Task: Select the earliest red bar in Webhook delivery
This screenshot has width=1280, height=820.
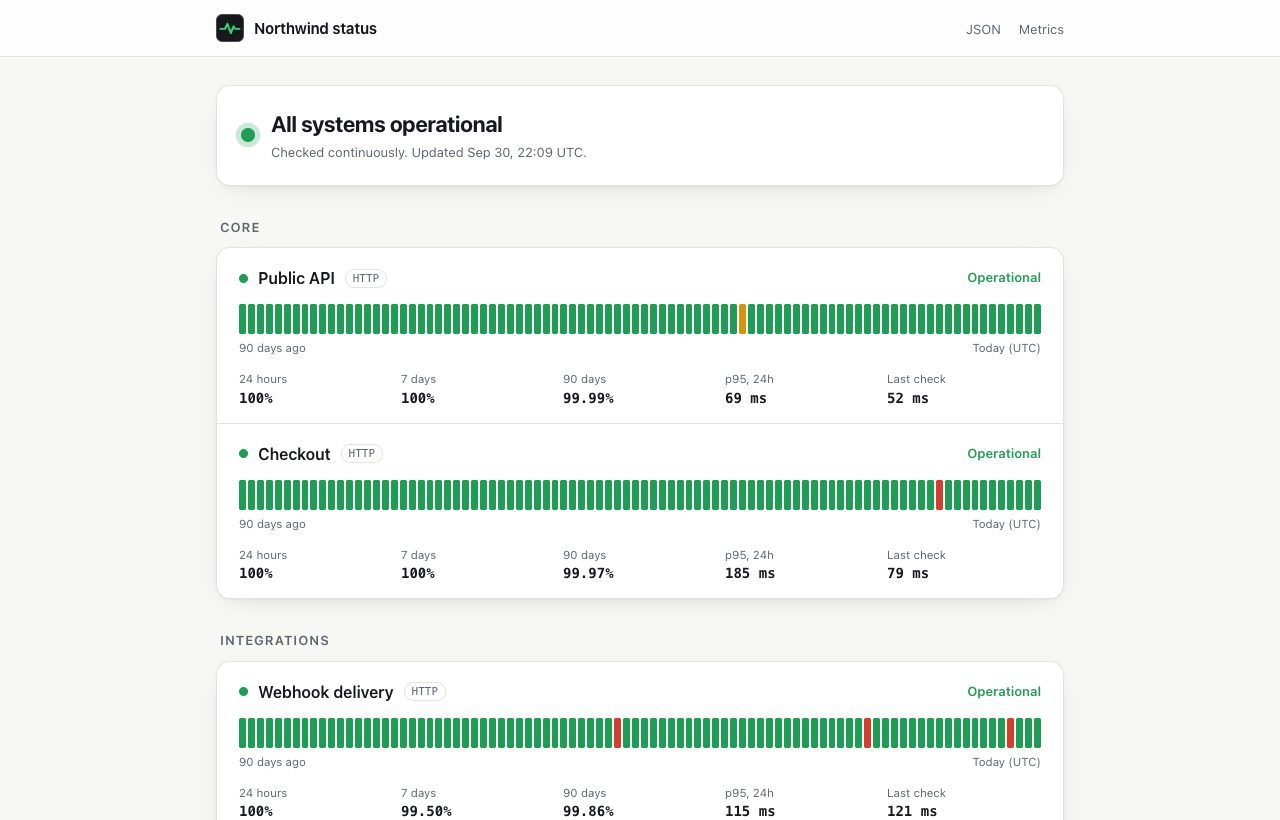Action: 618,733
